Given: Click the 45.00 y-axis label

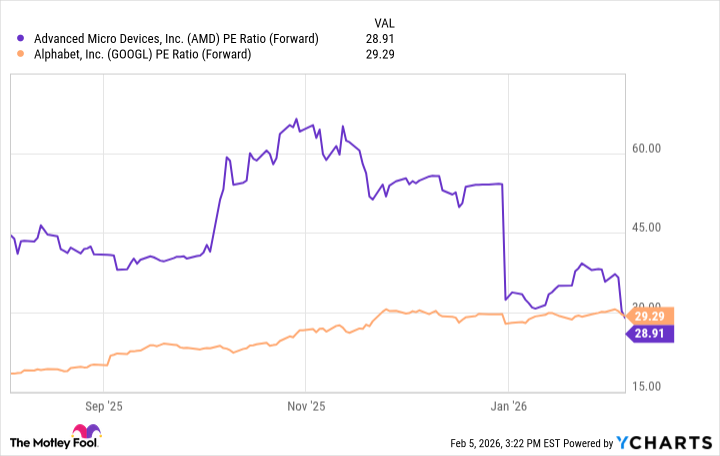Looking at the screenshot, I should tap(650, 228).
